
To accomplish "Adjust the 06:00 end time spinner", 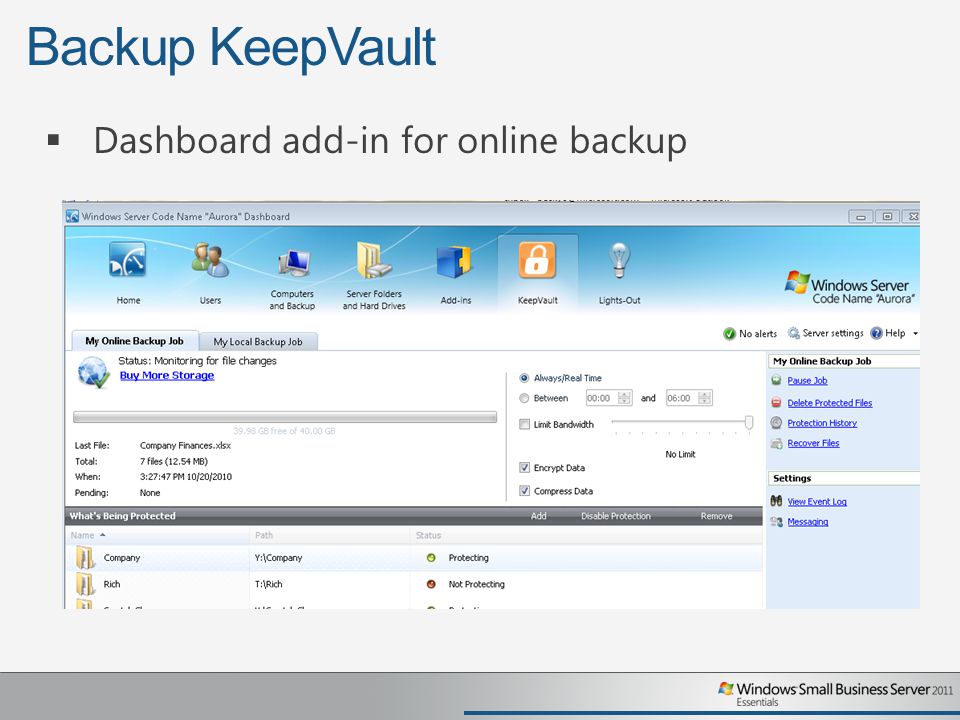I will pos(705,398).
